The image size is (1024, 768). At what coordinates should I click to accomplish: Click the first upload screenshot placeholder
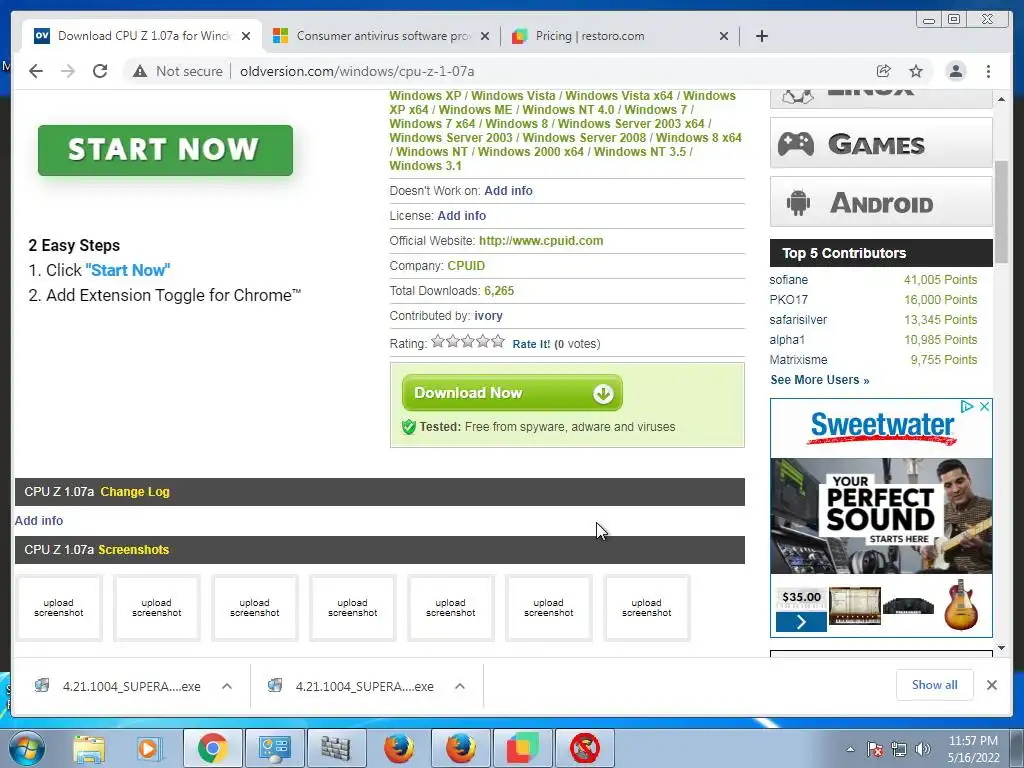pos(59,608)
